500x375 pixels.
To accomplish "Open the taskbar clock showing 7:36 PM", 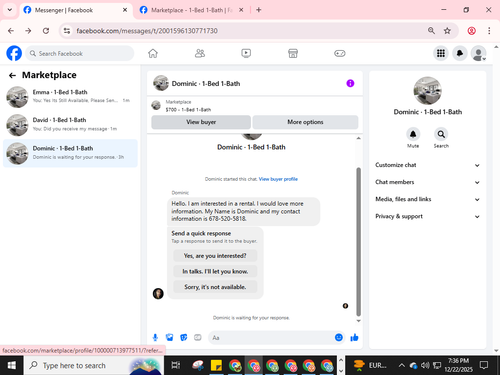I will tap(458, 365).
